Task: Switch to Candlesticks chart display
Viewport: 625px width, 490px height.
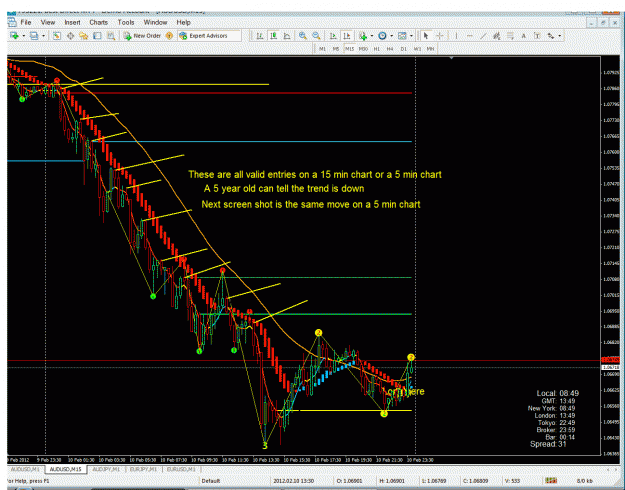Action: (273, 36)
